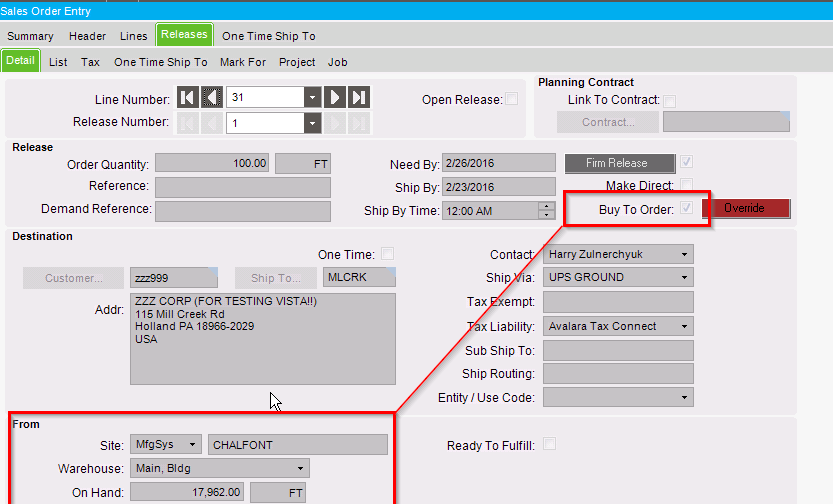Switch to the Summary tab
This screenshot has height=504, width=833.
pyautogui.click(x=30, y=36)
